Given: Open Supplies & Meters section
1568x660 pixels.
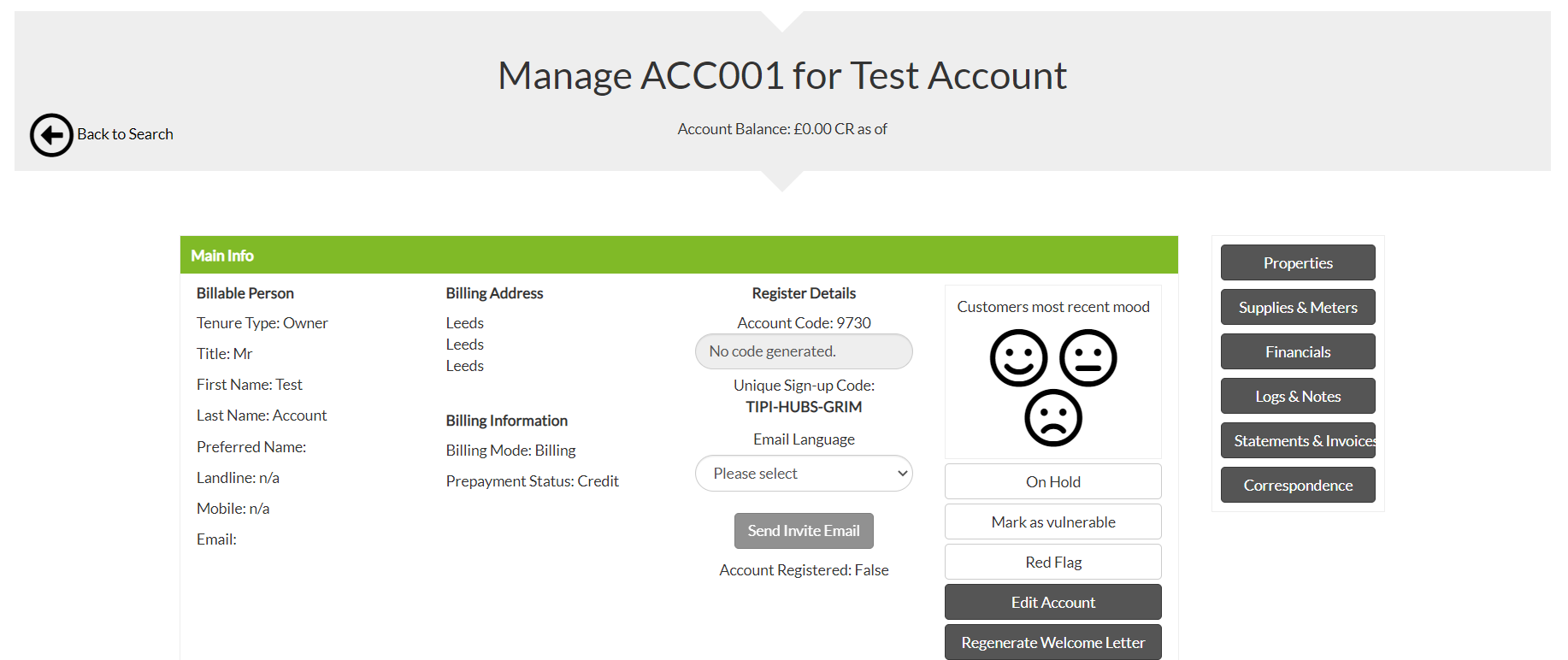Looking at the screenshot, I should (1297, 307).
